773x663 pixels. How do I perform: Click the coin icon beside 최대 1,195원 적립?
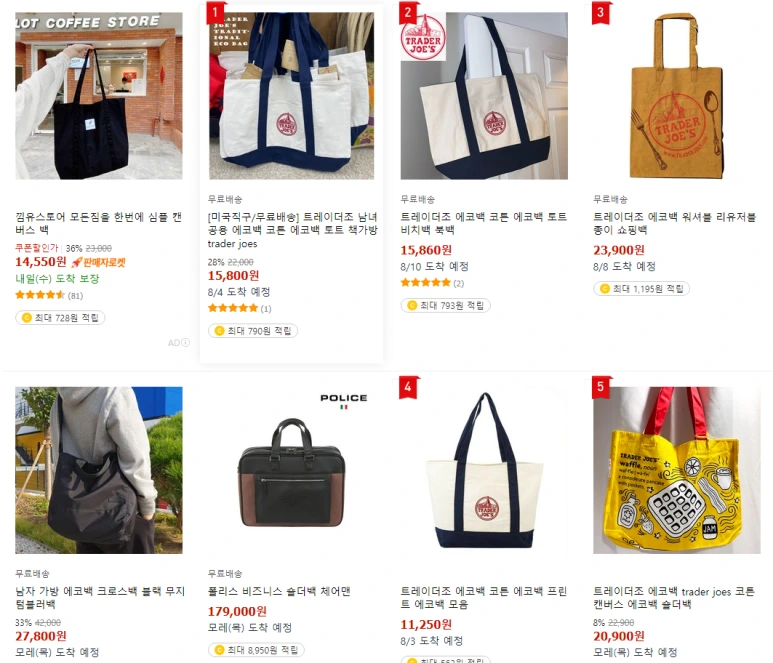pos(605,289)
